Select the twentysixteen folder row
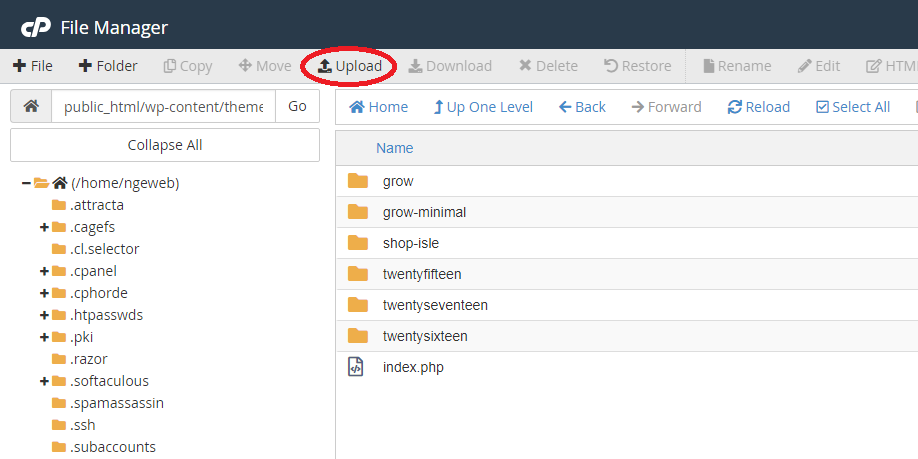918x459 pixels. [x=627, y=336]
